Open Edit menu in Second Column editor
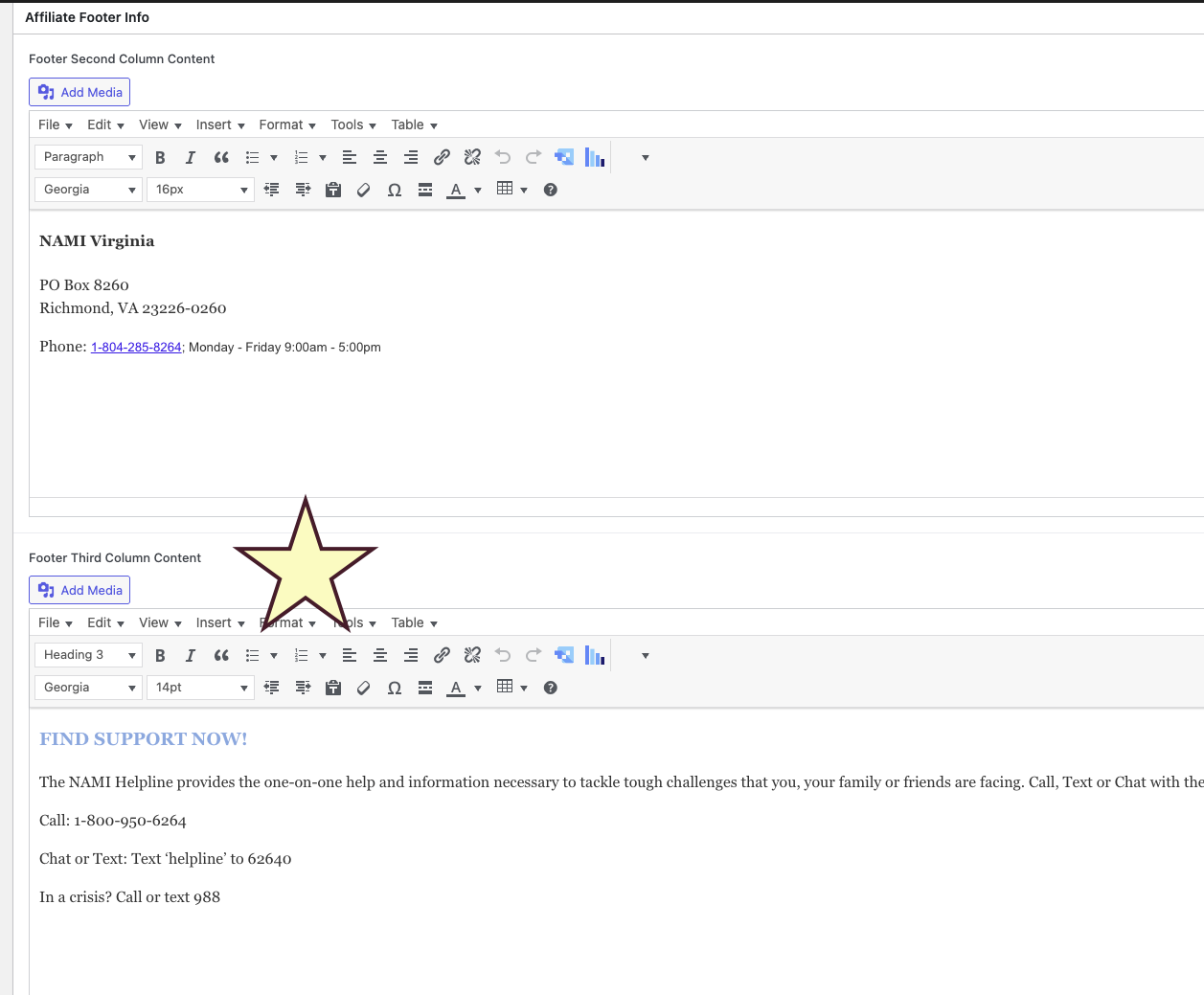 click(105, 125)
